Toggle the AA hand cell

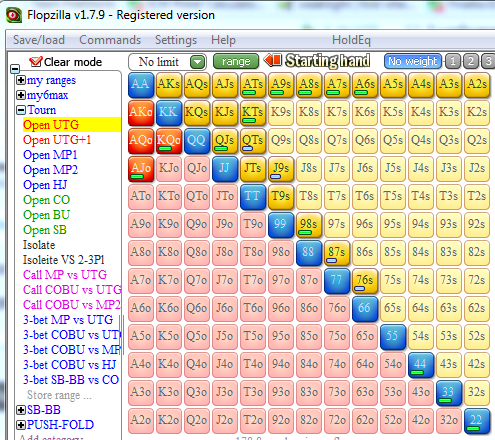pyautogui.click(x=141, y=85)
